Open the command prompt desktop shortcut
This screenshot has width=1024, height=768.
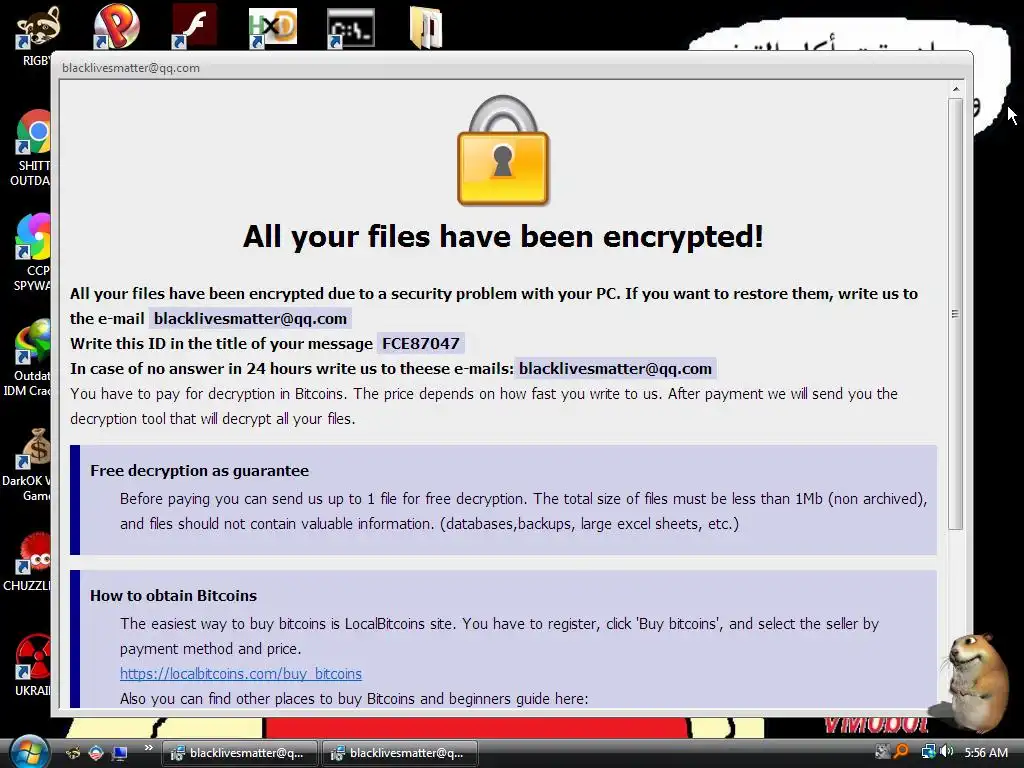click(351, 28)
